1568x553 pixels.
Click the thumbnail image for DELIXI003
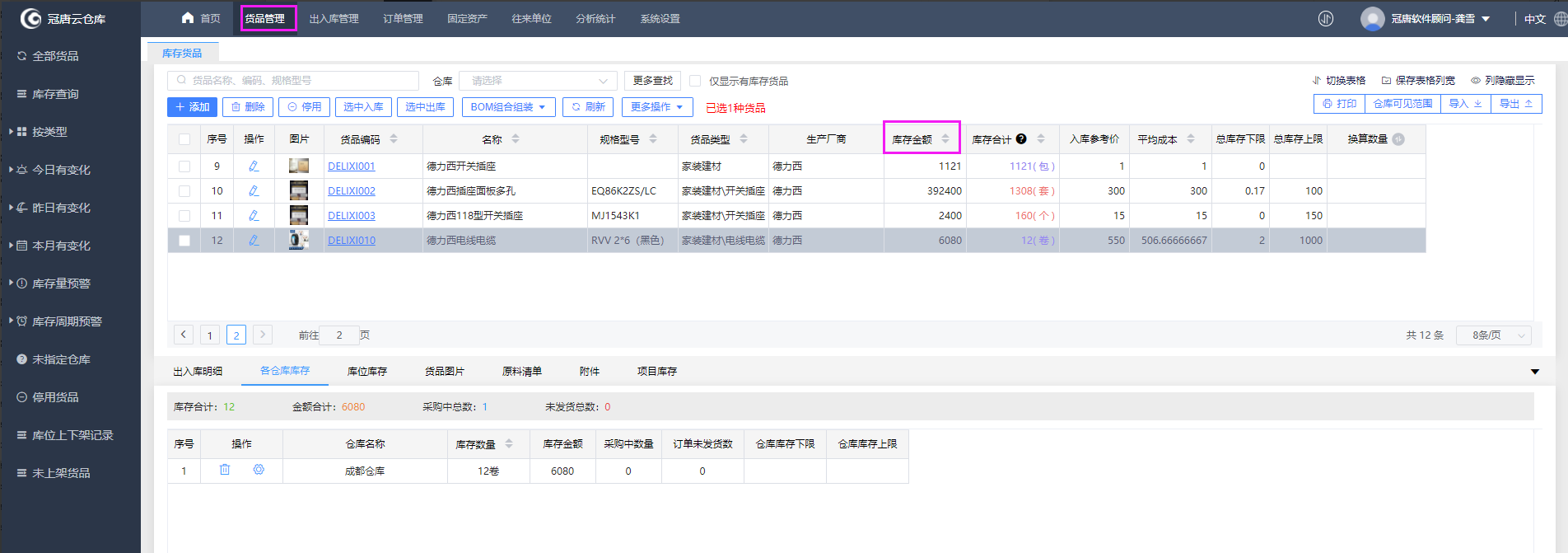[299, 216]
